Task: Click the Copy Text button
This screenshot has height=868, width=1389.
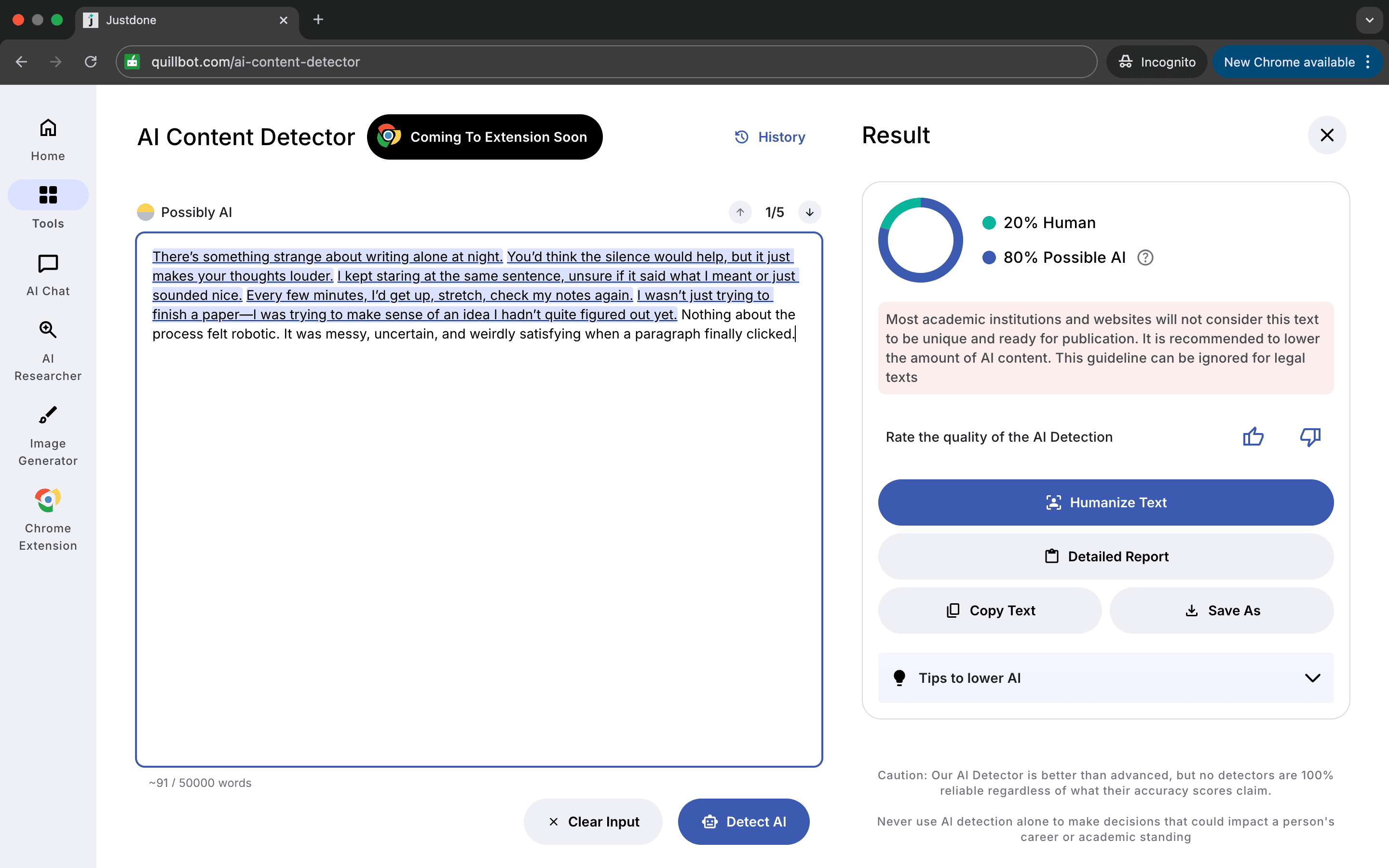Action: coord(990,610)
